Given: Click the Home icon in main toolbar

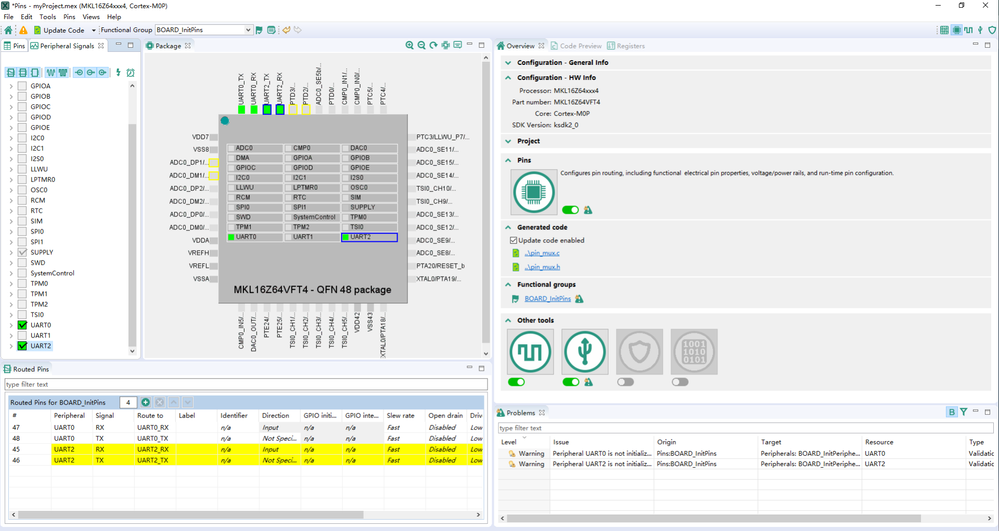Looking at the screenshot, I should (9, 30).
